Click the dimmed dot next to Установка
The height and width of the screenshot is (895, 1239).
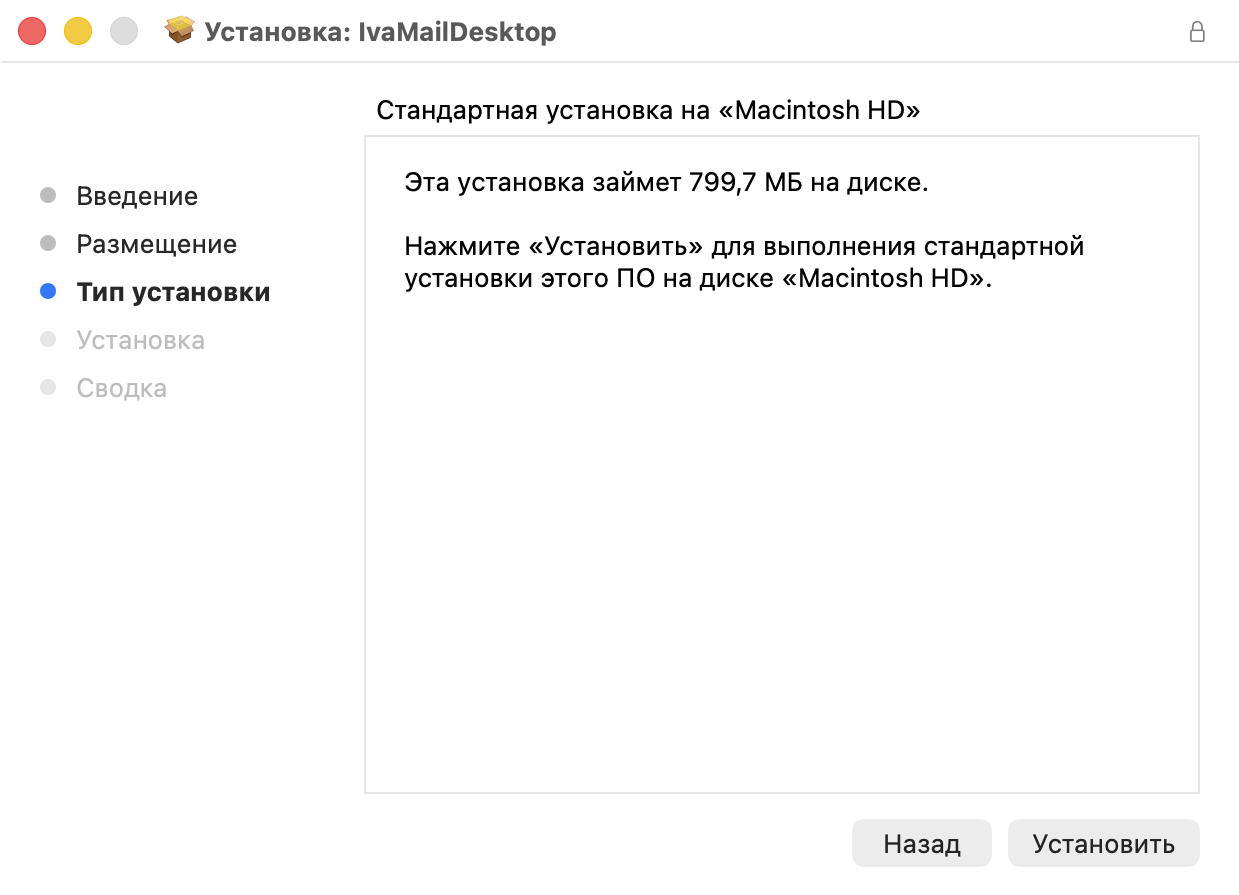pos(47,340)
